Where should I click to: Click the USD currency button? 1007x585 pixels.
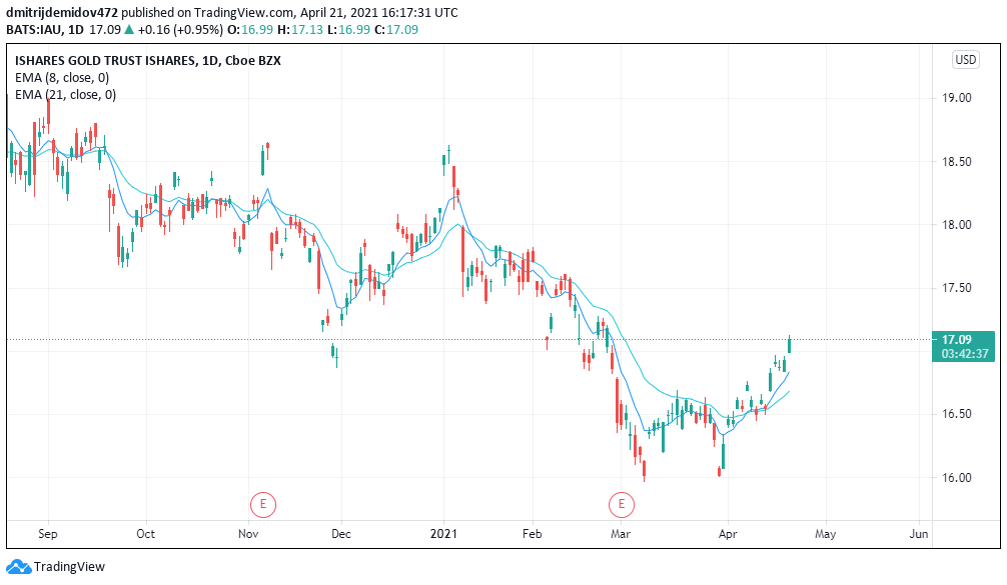(x=965, y=60)
